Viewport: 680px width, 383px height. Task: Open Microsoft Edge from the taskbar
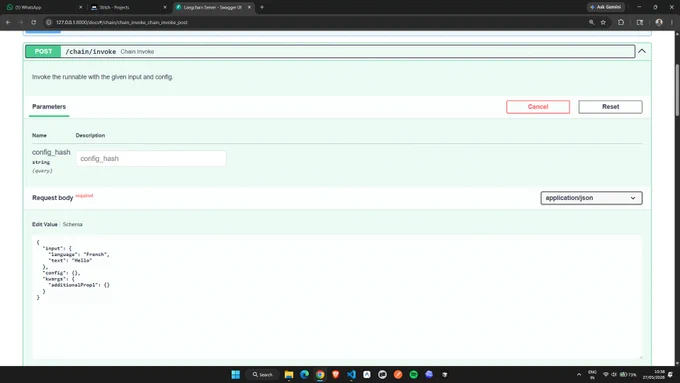coord(304,374)
